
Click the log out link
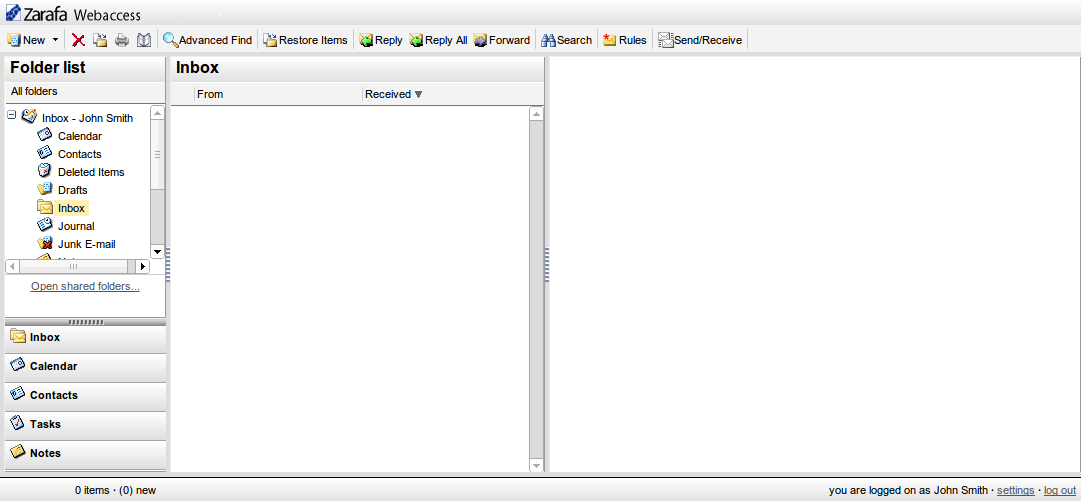click(1060, 491)
